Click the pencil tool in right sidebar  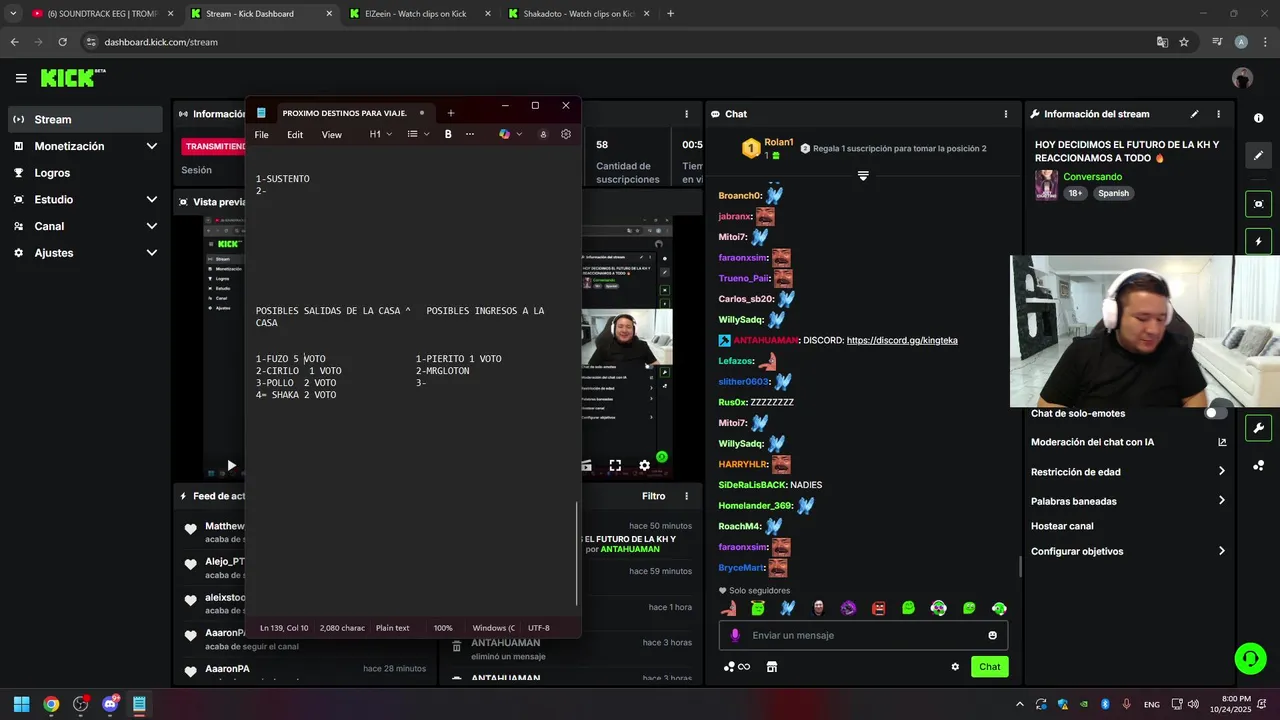[1258, 156]
